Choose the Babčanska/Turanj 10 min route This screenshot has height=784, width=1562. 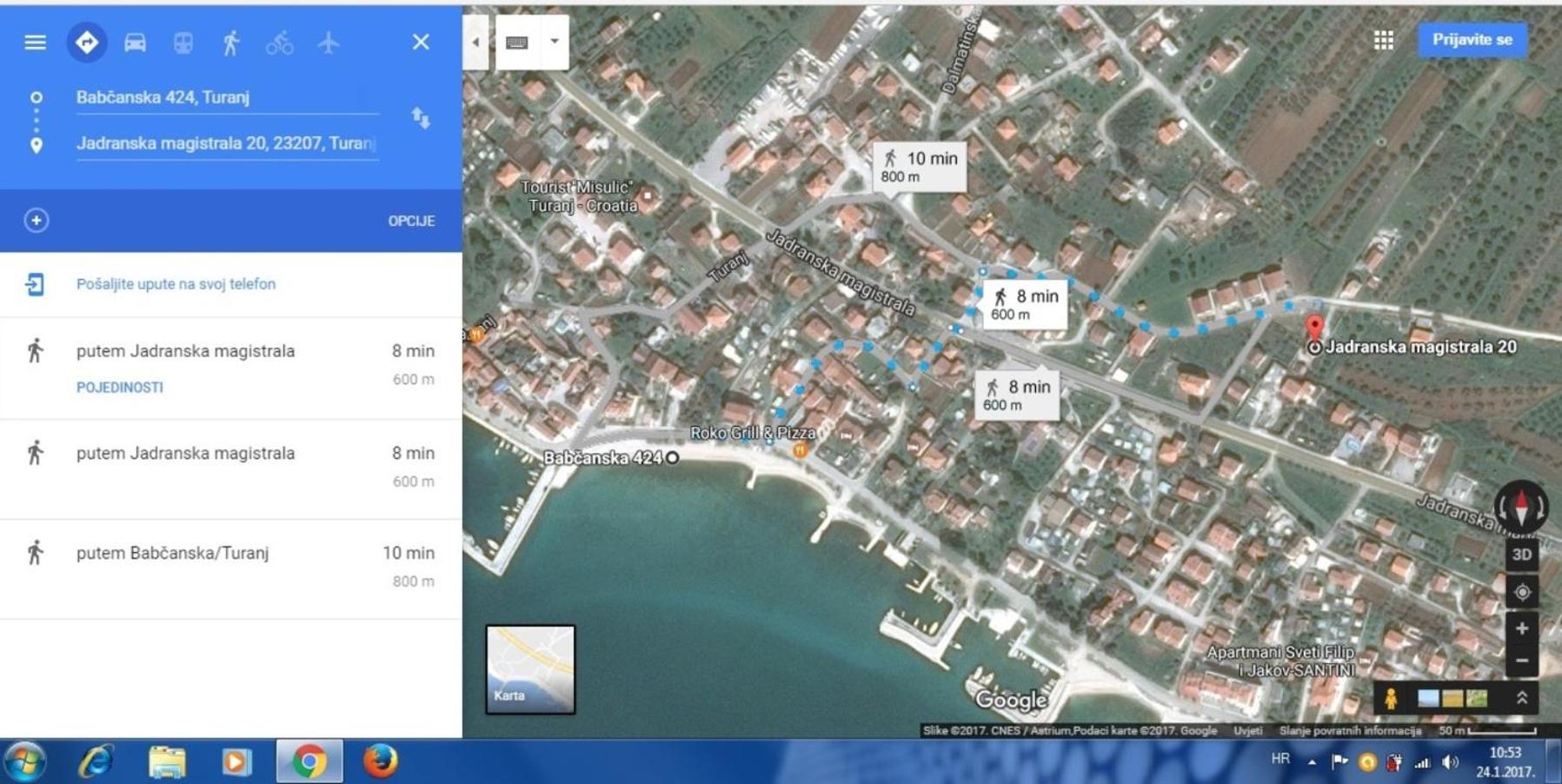[231, 568]
